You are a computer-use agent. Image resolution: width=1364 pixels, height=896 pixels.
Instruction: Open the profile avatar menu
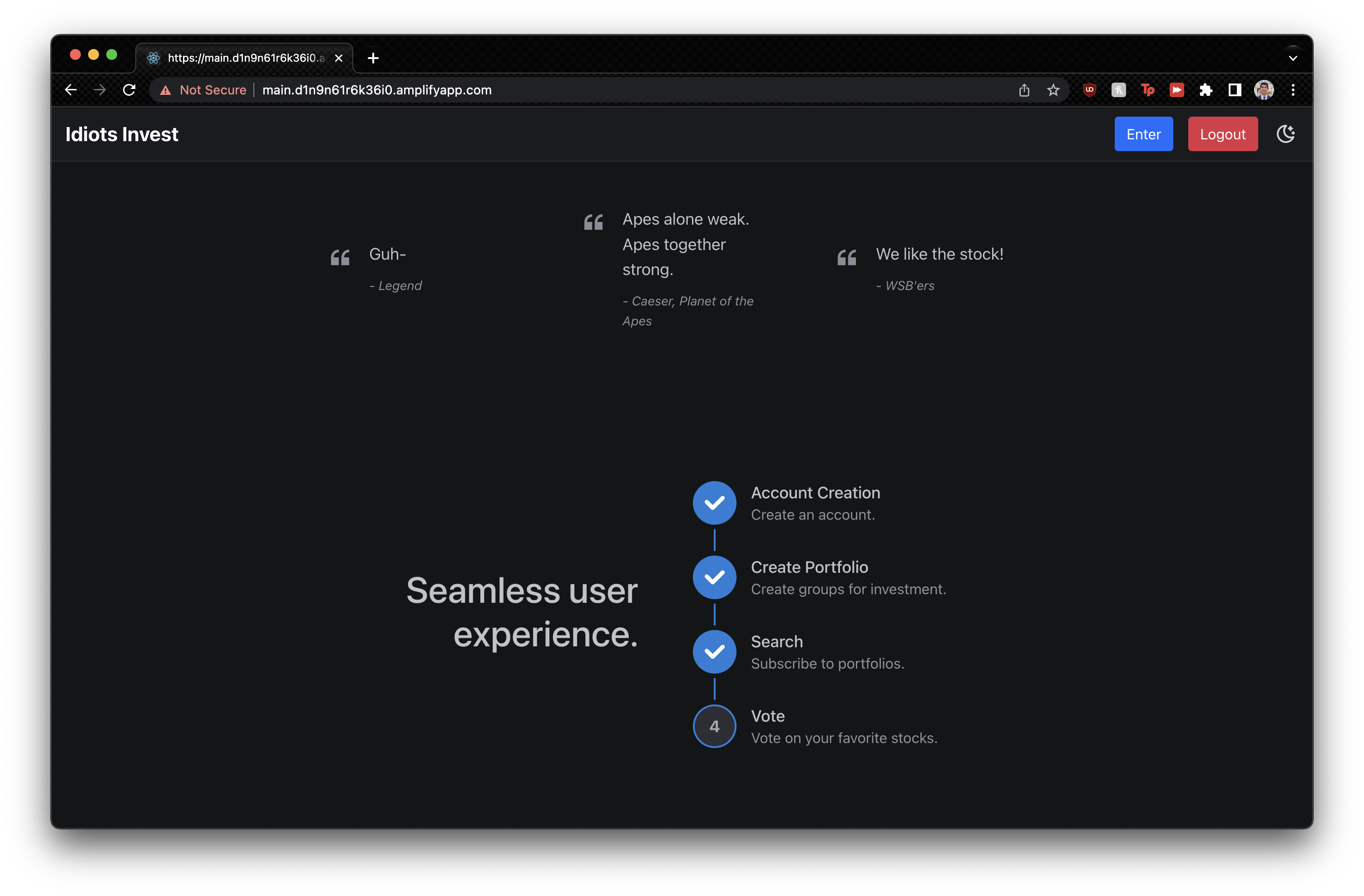point(1264,90)
